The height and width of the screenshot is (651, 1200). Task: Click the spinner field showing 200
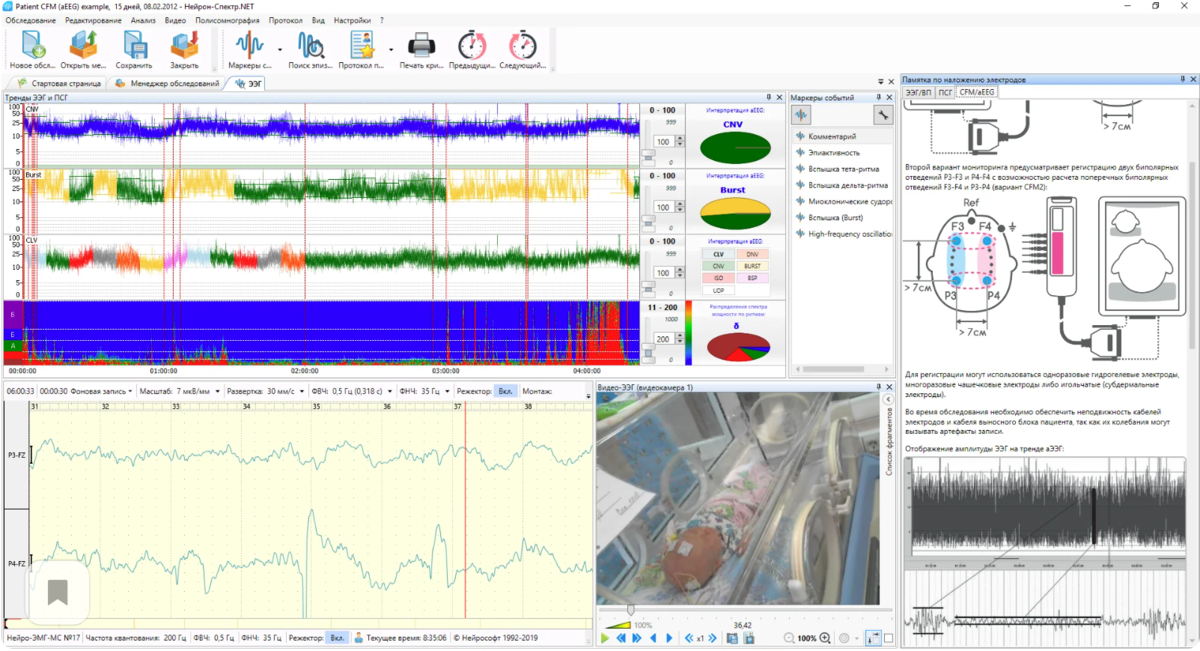point(661,340)
